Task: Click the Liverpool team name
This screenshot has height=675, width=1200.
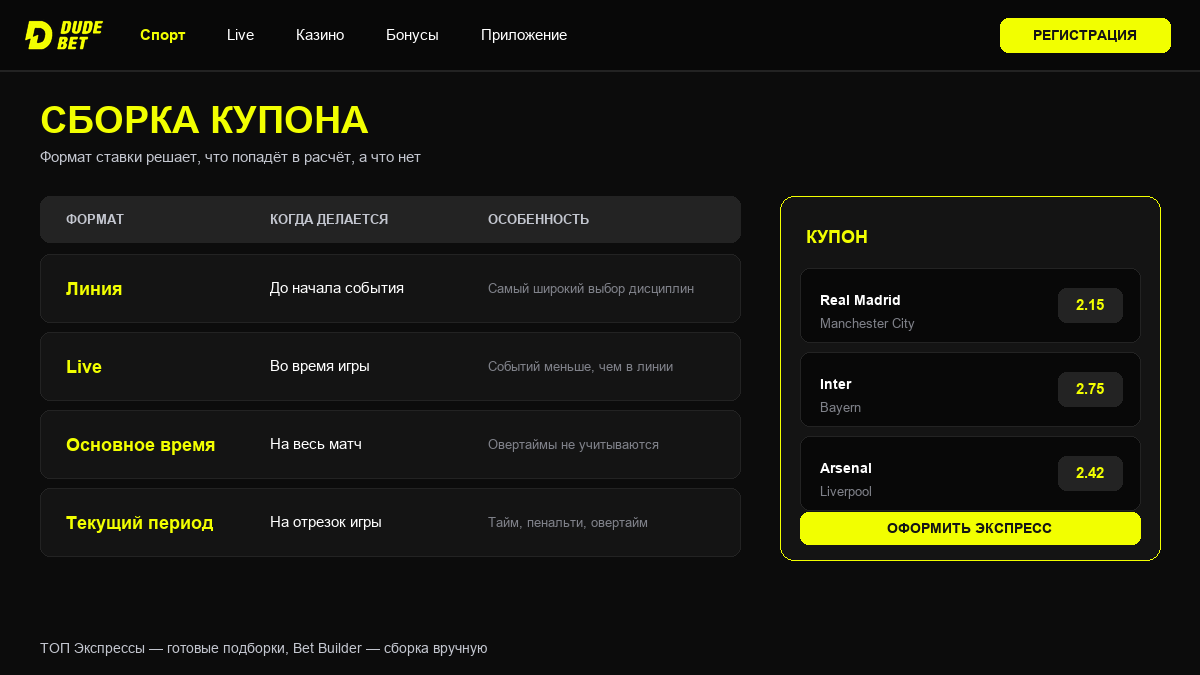Action: (x=846, y=492)
